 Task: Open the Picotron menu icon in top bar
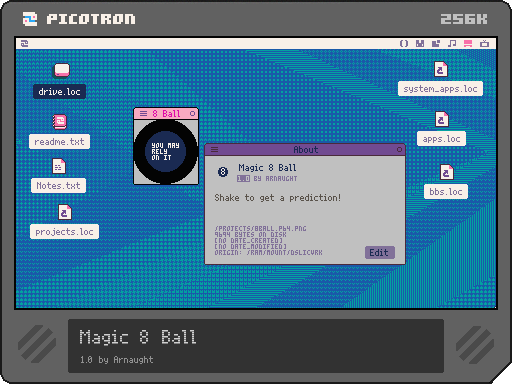point(24,43)
